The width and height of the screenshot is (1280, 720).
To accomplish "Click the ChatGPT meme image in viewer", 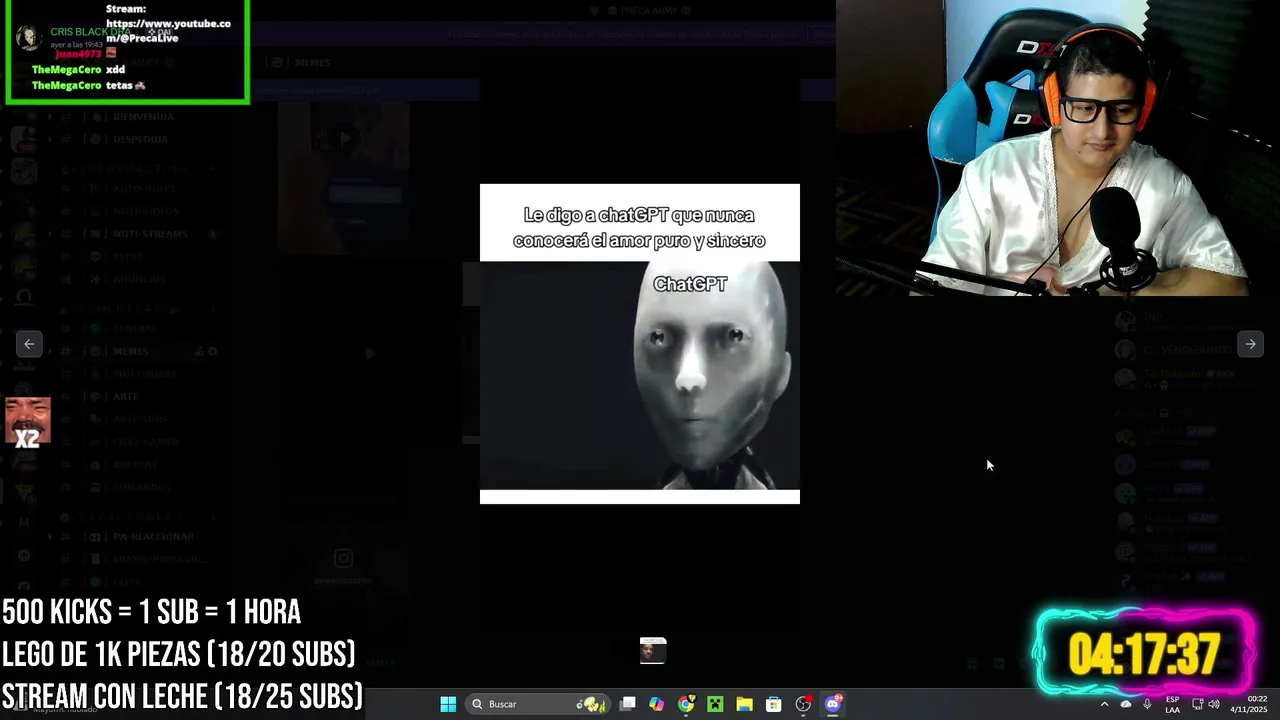I will pos(640,344).
